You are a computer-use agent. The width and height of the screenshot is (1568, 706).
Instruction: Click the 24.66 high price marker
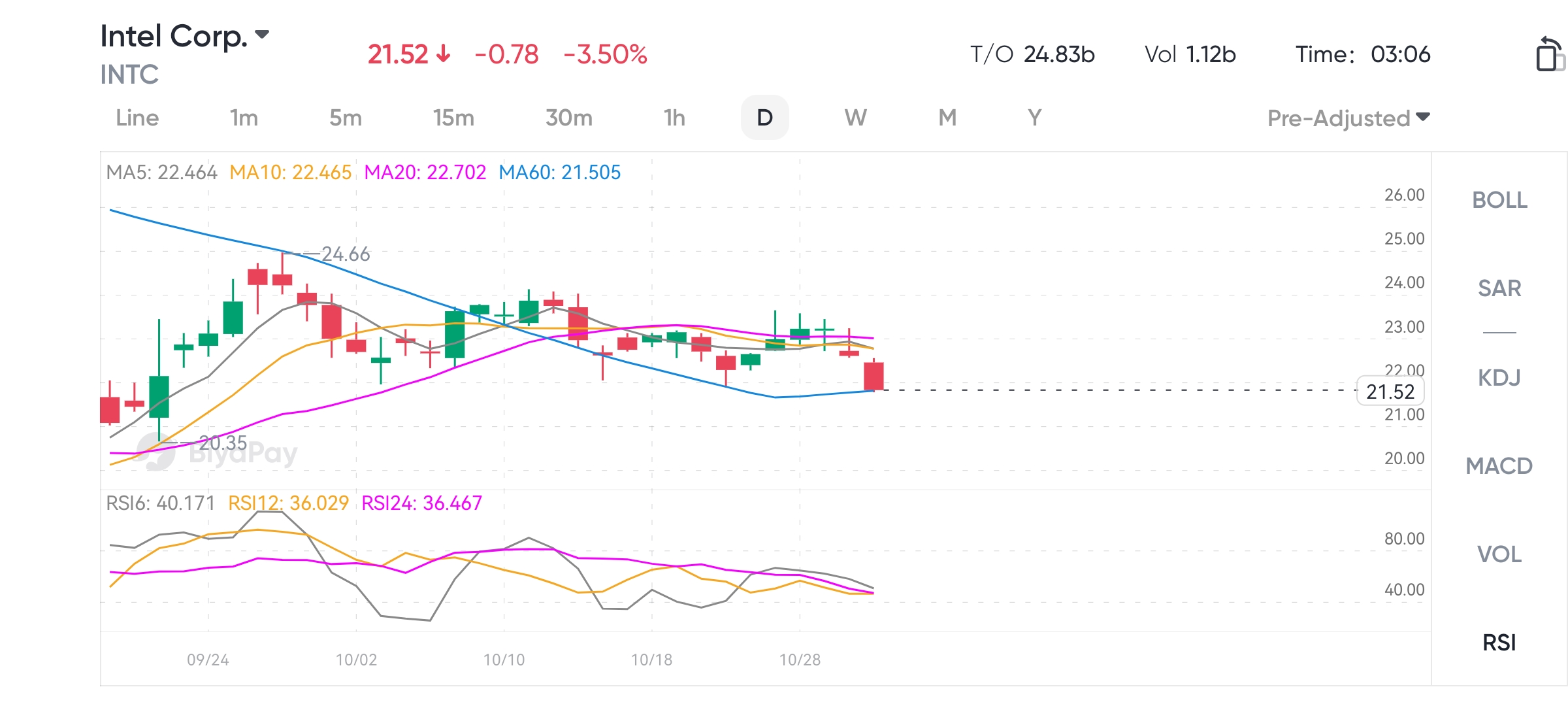(x=346, y=254)
